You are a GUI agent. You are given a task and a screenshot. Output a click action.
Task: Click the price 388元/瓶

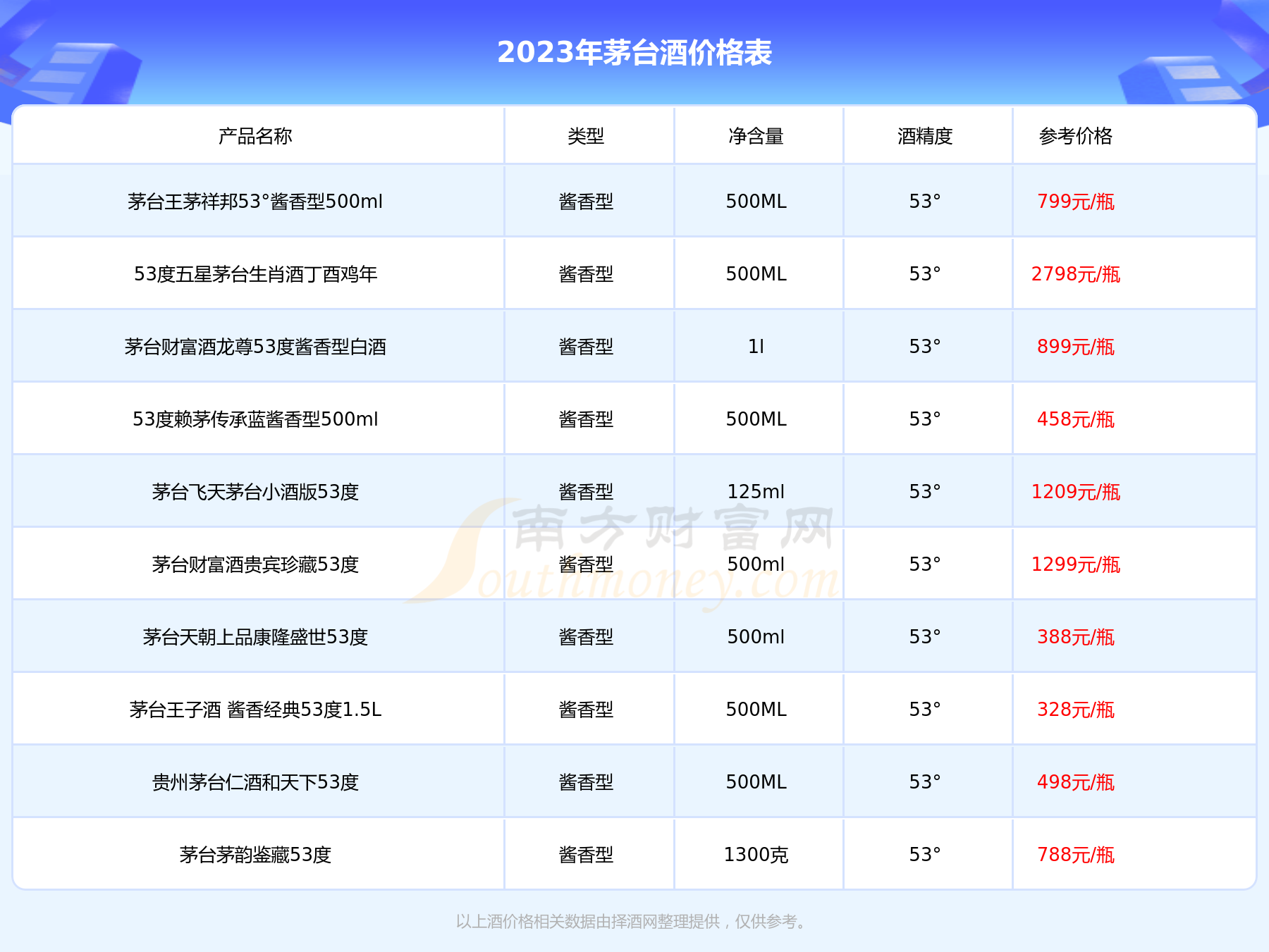pos(1075,637)
